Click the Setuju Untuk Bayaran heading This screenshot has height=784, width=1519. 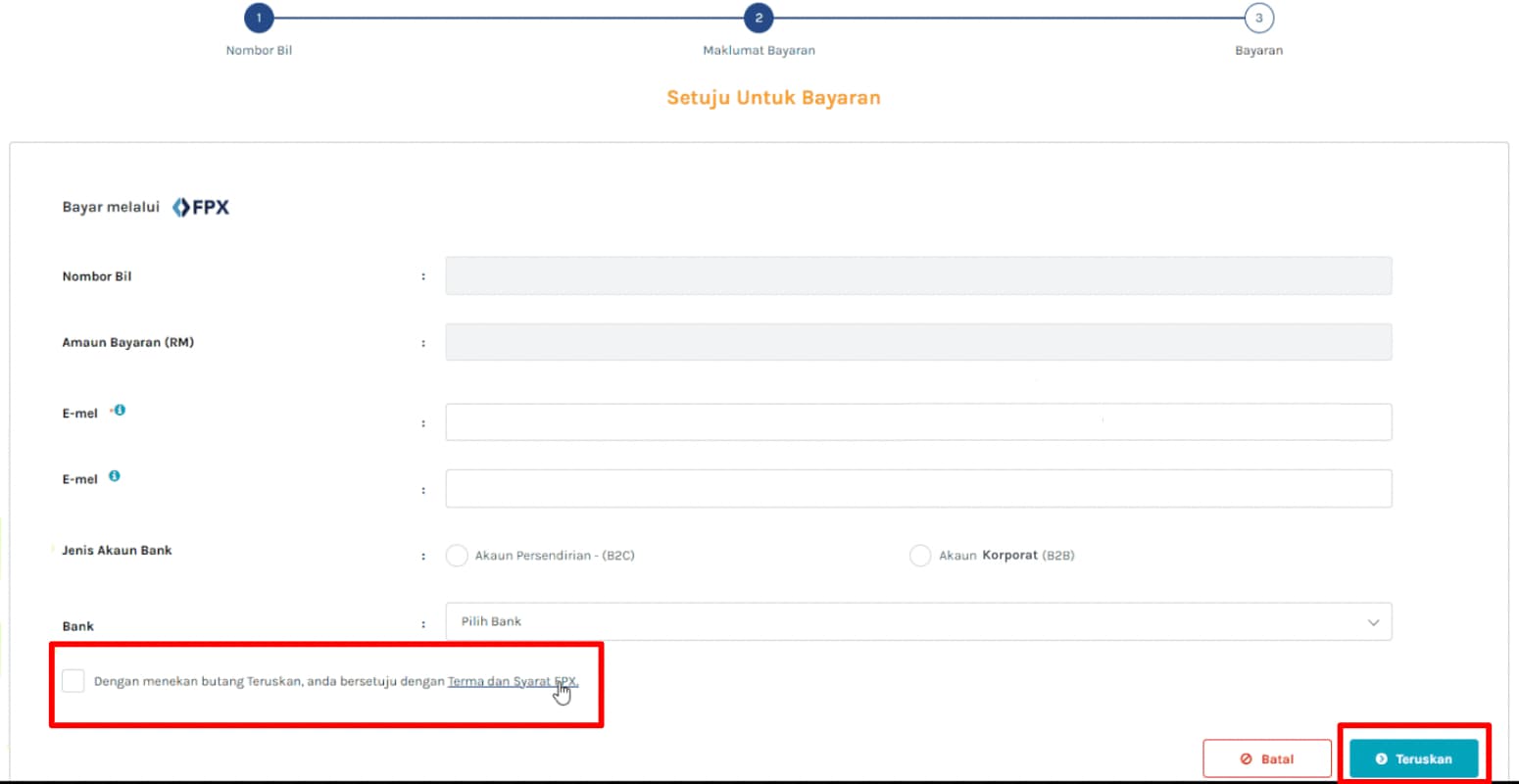click(x=773, y=98)
